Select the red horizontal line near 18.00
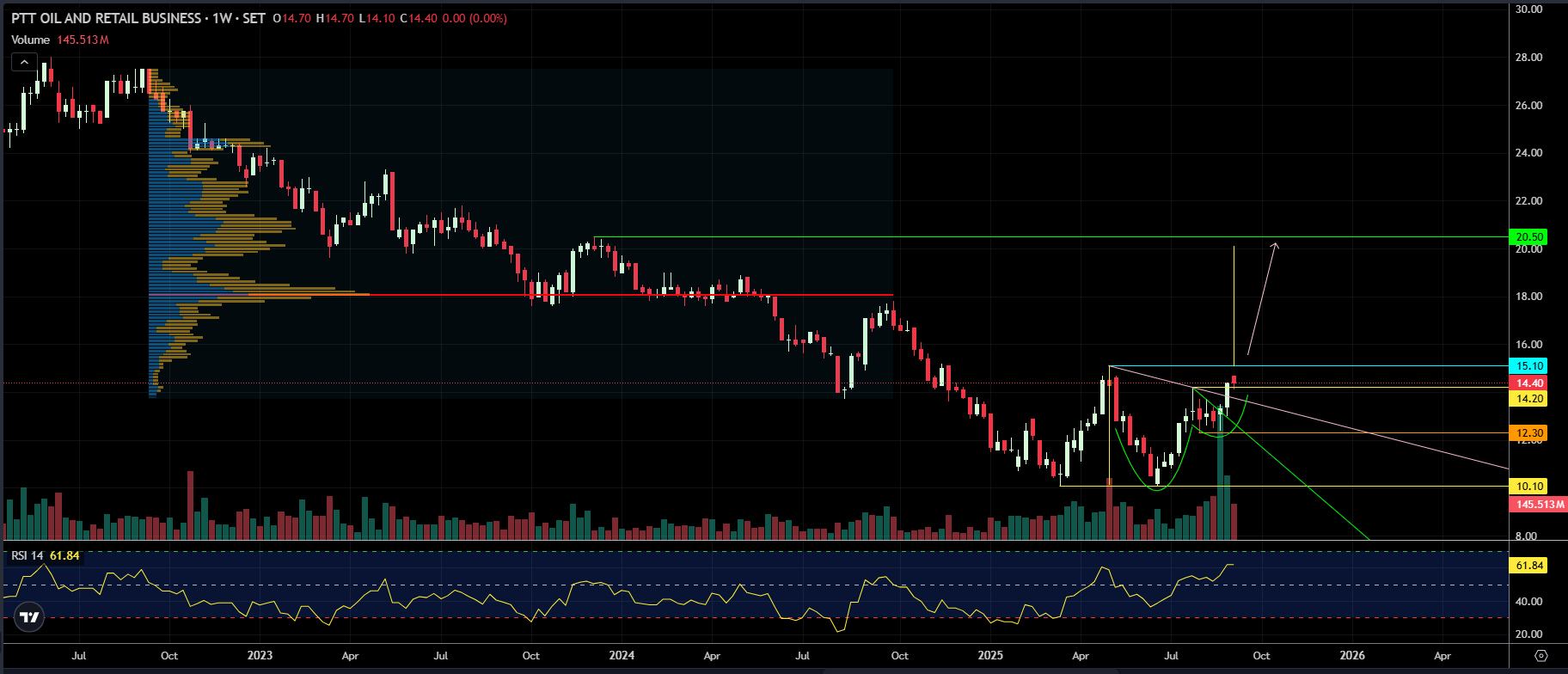Image resolution: width=1568 pixels, height=674 pixels. click(521, 295)
